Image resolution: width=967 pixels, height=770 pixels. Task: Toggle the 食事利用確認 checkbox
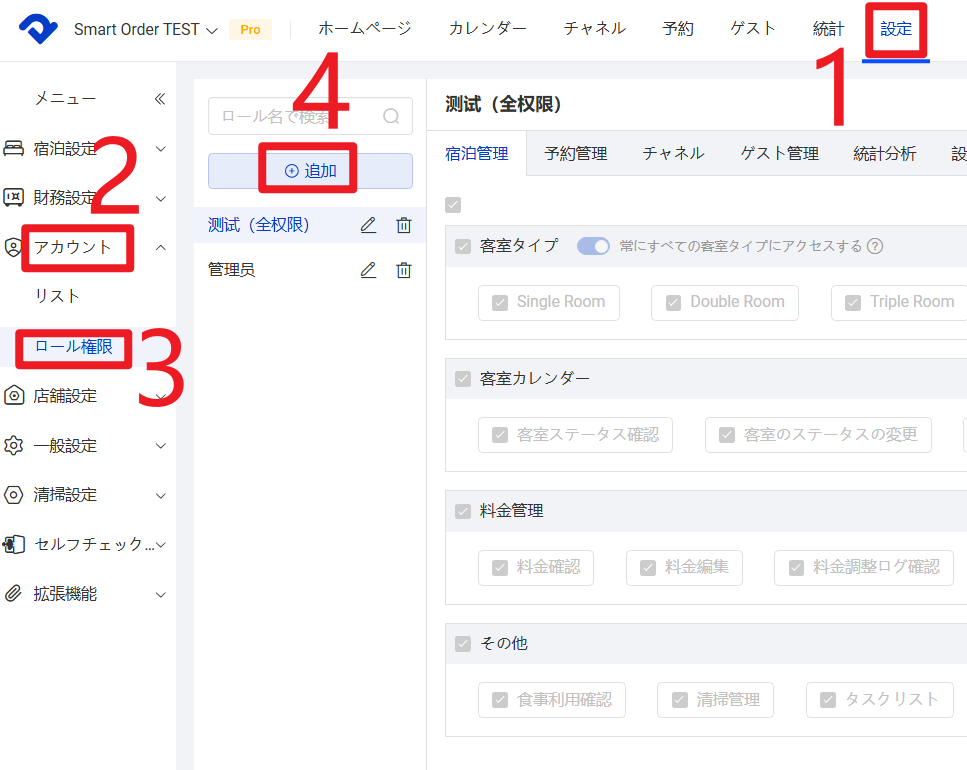click(500, 700)
